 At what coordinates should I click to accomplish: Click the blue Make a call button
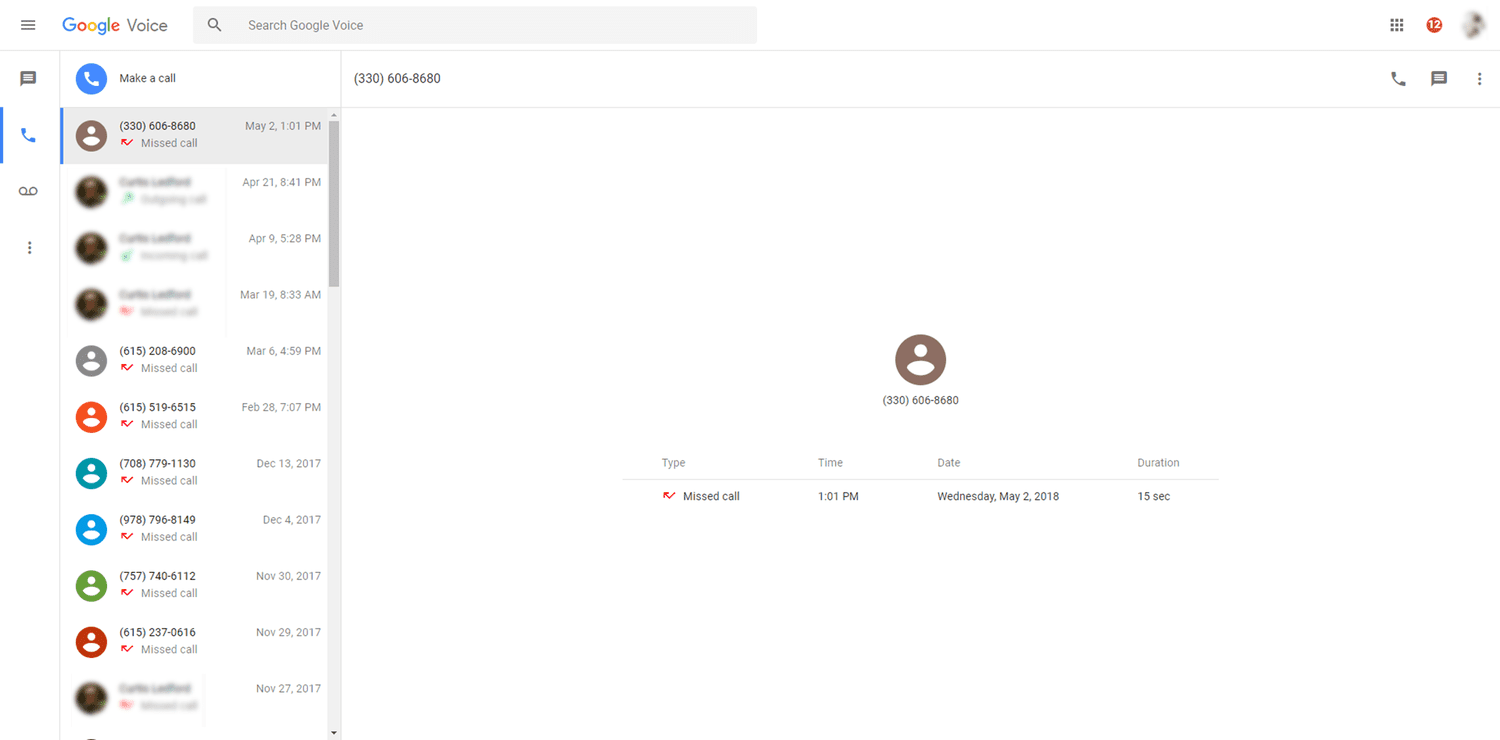[92, 78]
